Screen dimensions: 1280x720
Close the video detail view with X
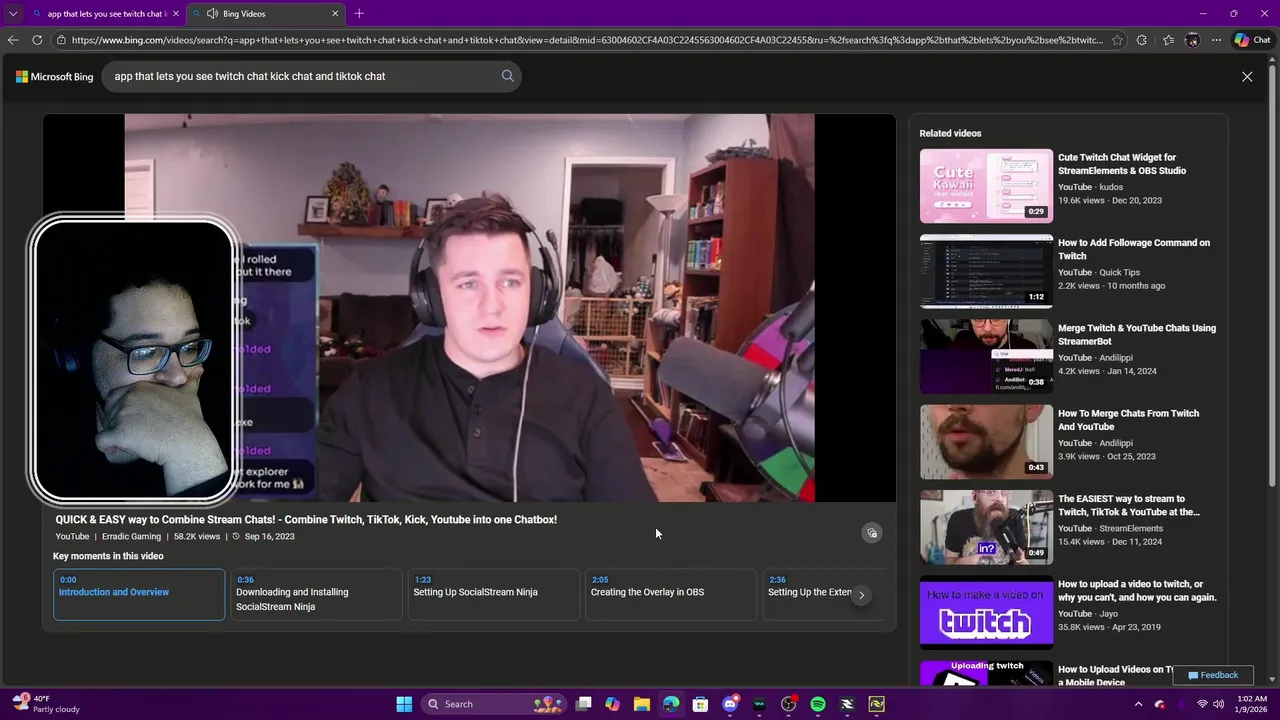coord(1247,76)
